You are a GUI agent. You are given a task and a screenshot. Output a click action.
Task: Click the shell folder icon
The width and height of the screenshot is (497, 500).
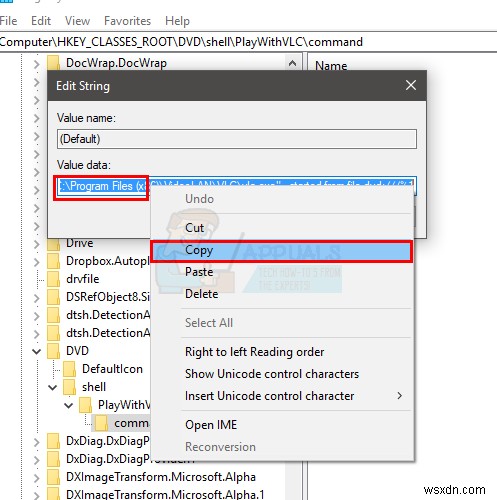coord(70,387)
